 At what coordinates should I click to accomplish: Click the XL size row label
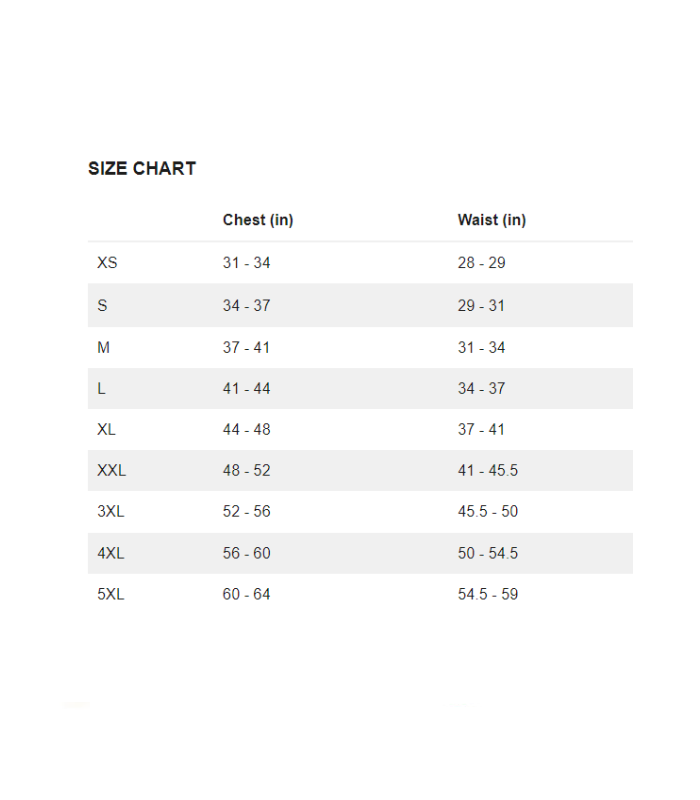(107, 430)
